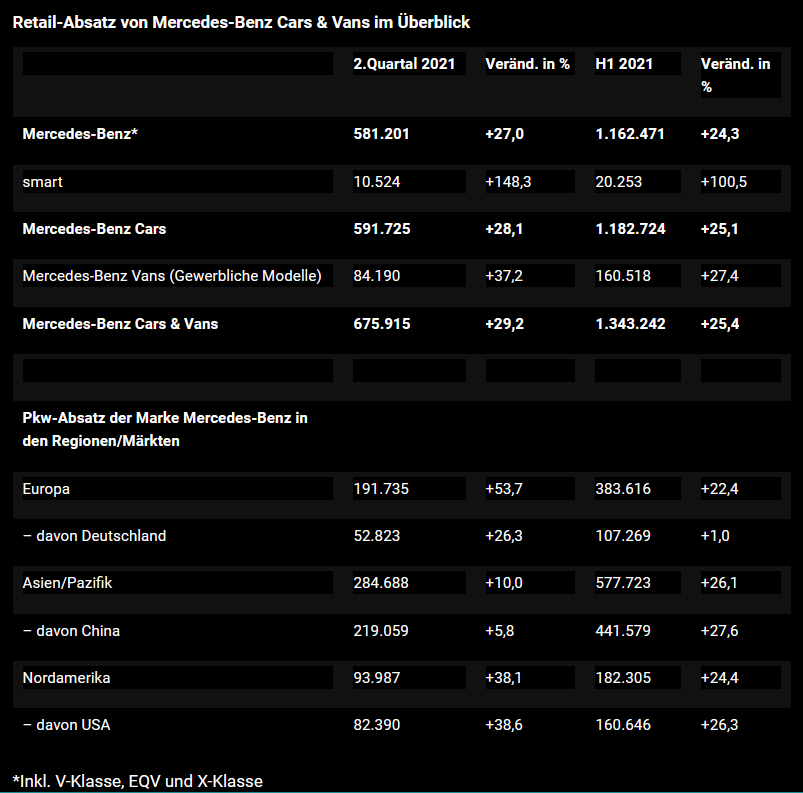Click Vans quarterly sales figure 84.190
The width and height of the screenshot is (803, 793).
(x=377, y=275)
